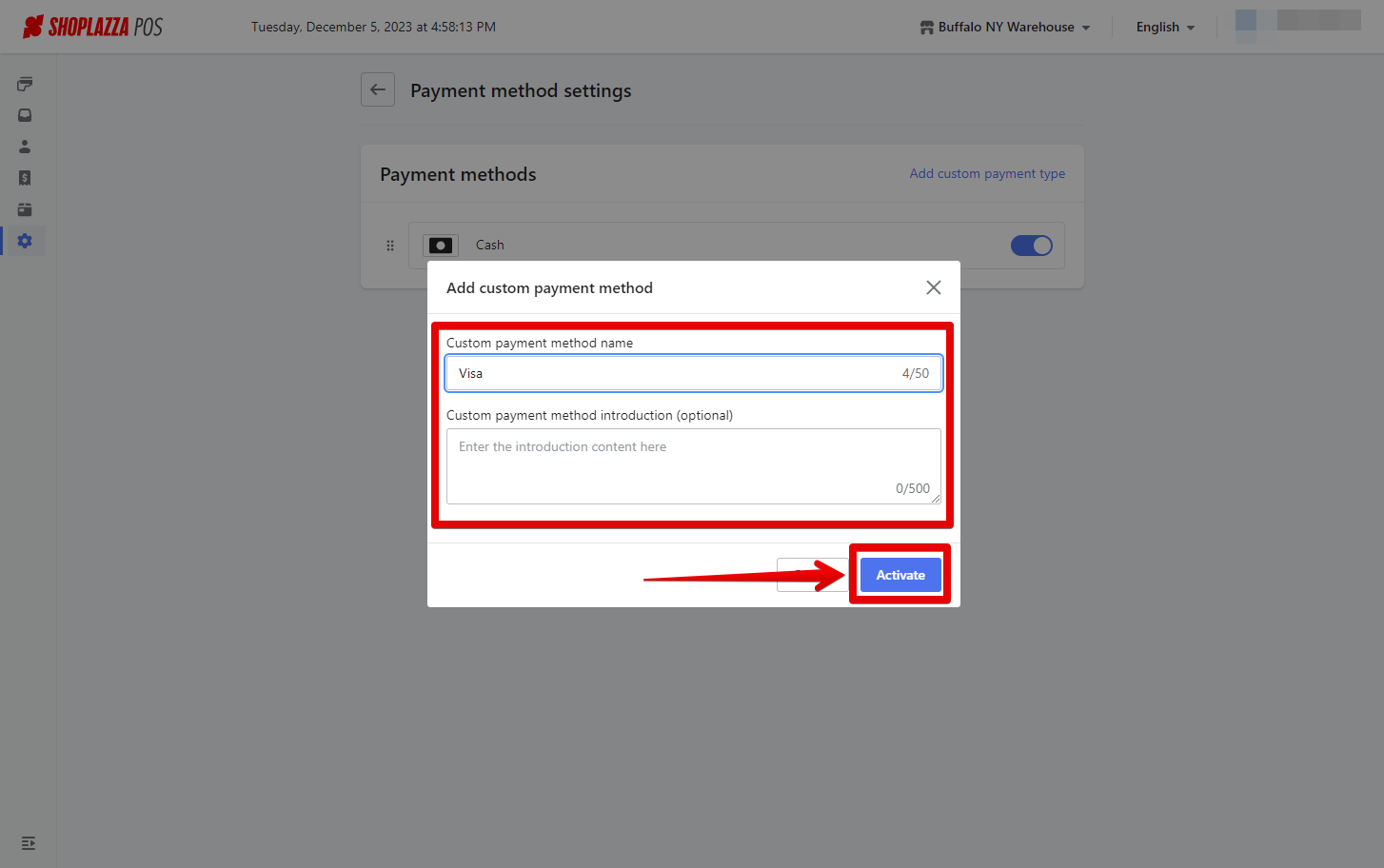
Task: Open the English language dropdown
Action: click(x=1165, y=27)
